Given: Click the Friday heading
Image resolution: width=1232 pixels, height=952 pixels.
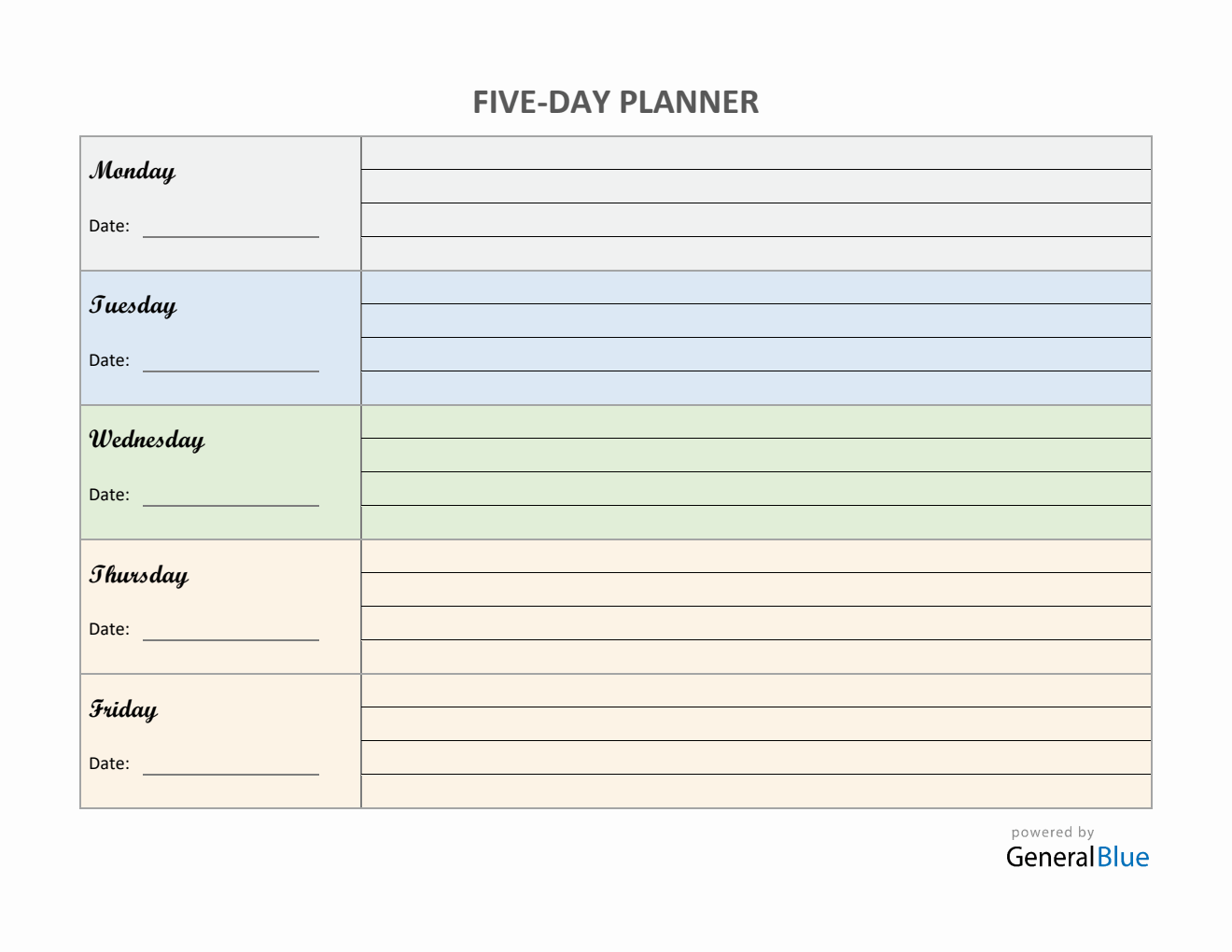Looking at the screenshot, I should [123, 709].
